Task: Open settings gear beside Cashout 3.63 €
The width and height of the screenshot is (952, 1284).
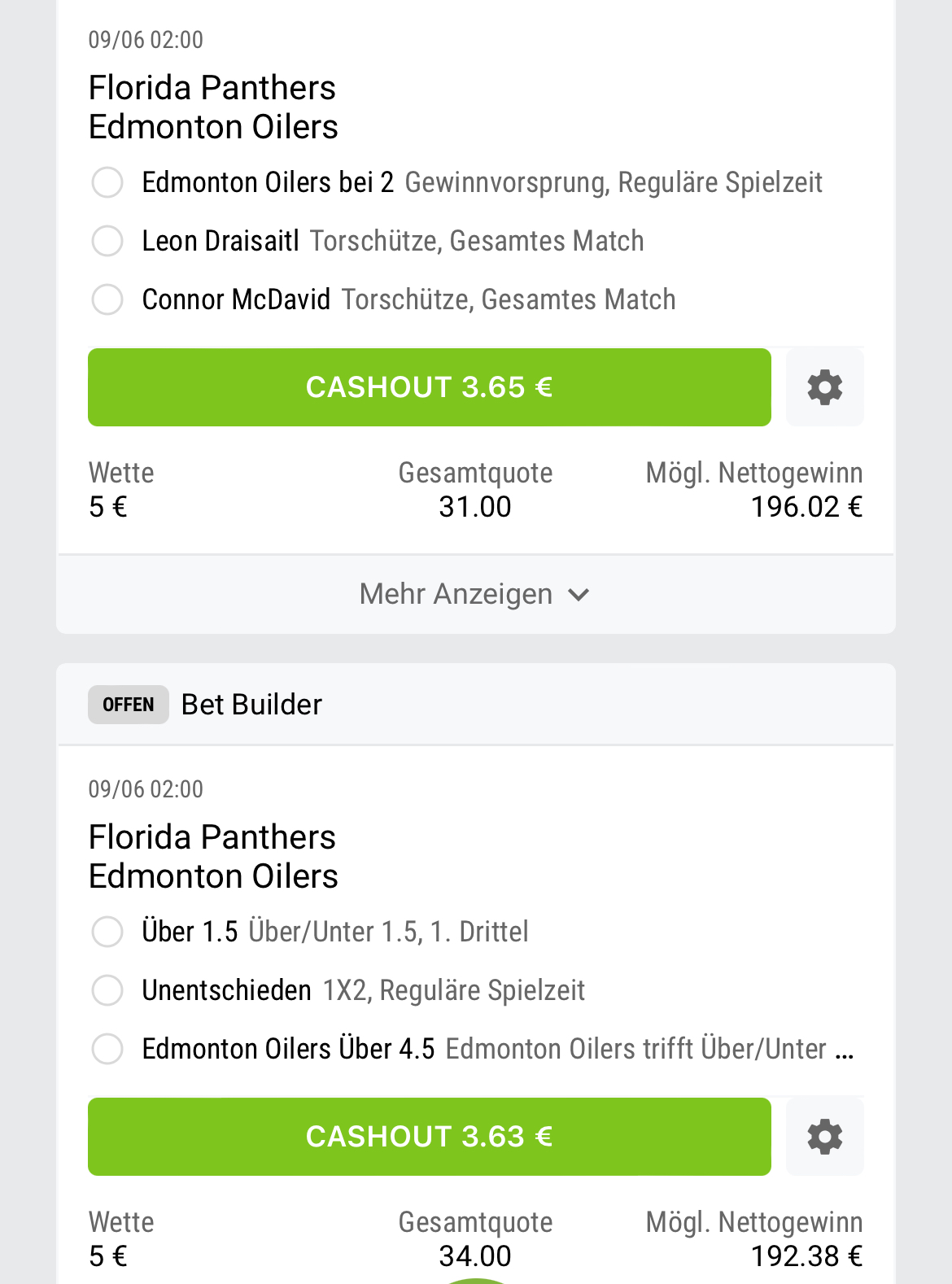Action: click(x=824, y=1137)
